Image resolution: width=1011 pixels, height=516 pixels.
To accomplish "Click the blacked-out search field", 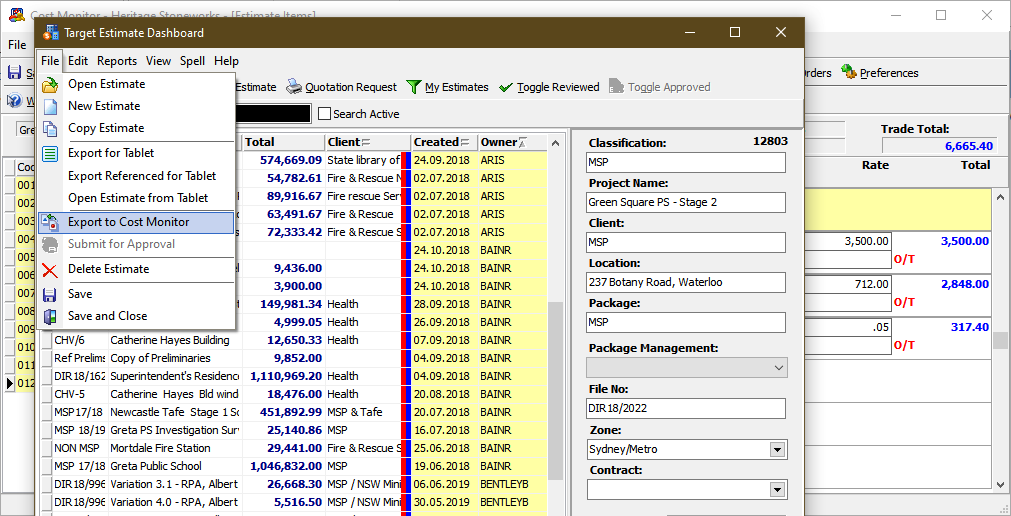I will tap(274, 114).
